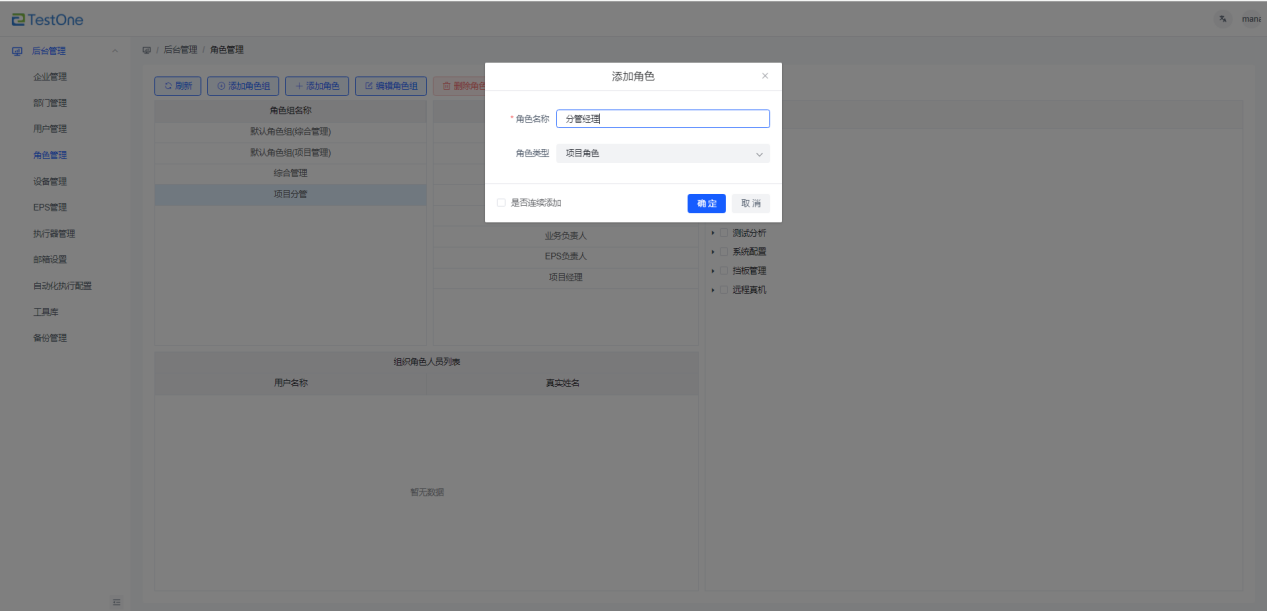The height and width of the screenshot is (611, 1267).
Task: Click the TestOne logo
Action: click(48, 19)
